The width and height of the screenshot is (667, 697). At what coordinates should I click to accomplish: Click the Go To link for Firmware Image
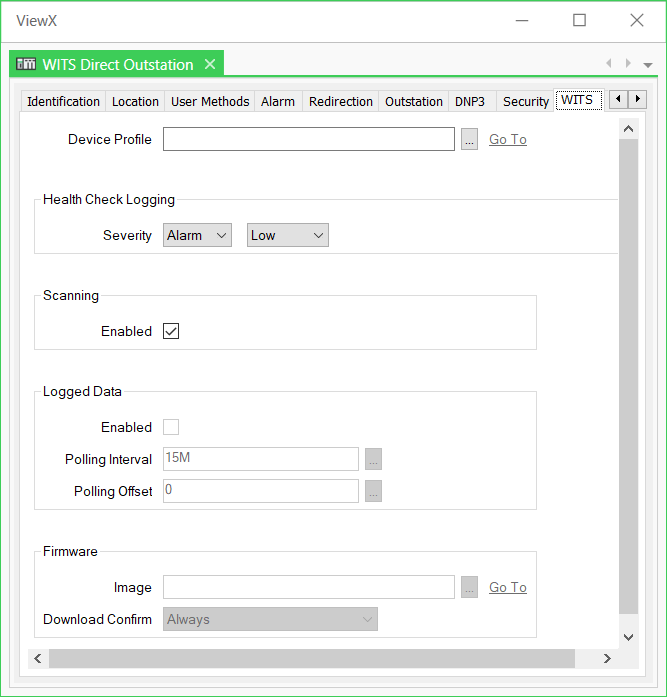[x=507, y=588]
